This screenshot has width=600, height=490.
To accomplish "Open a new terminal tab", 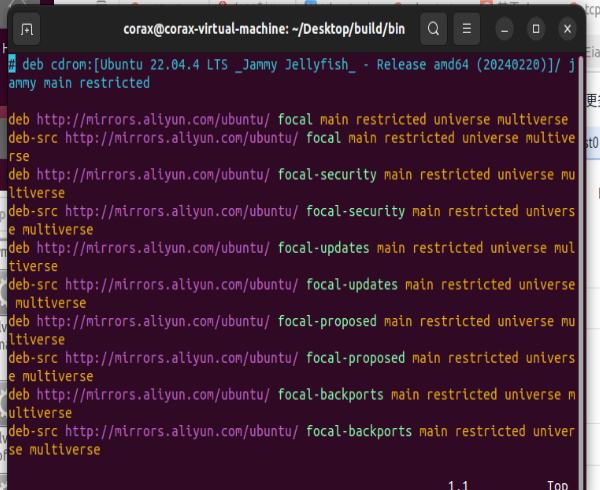I will [x=27, y=29].
